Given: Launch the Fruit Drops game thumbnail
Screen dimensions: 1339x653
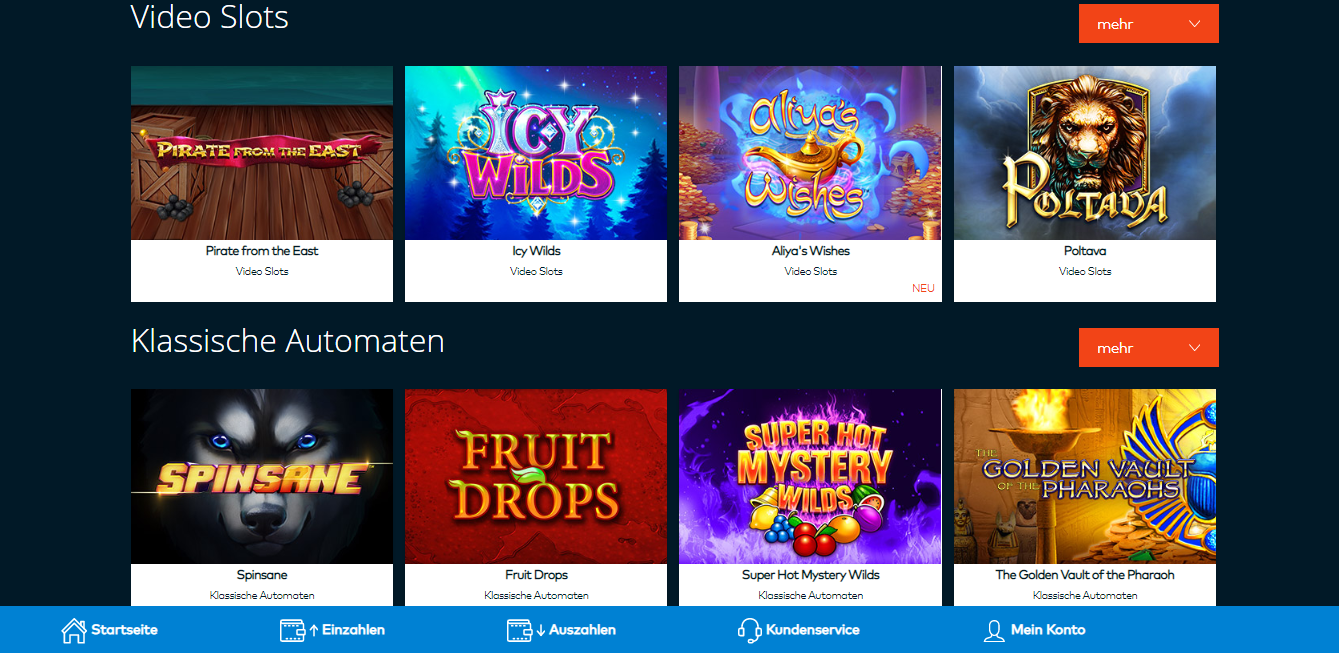Looking at the screenshot, I should click(536, 476).
